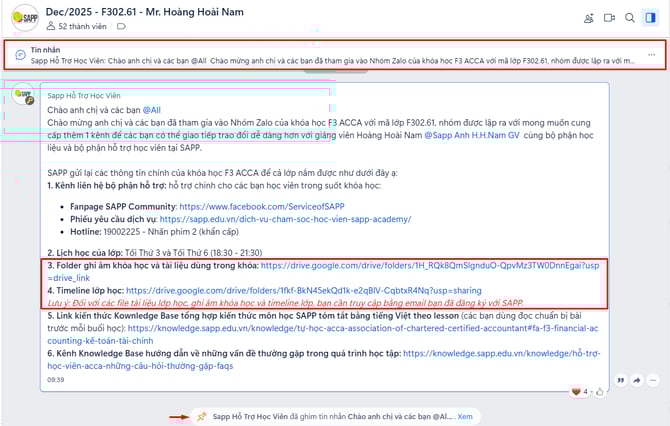
Task: Reply to message using quote icon
Action: click(x=620, y=381)
